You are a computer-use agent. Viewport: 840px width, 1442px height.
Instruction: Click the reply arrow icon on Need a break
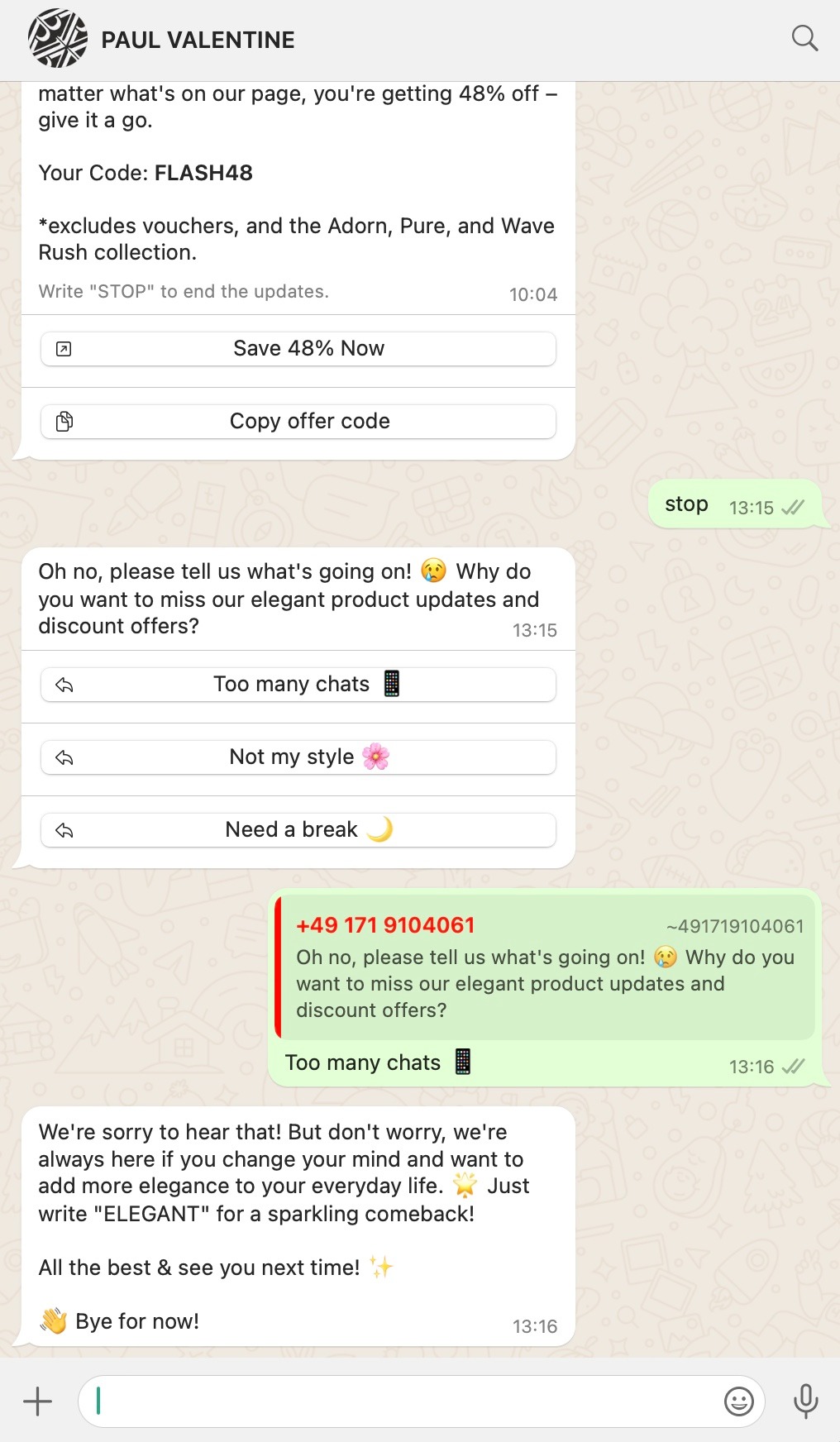64,830
